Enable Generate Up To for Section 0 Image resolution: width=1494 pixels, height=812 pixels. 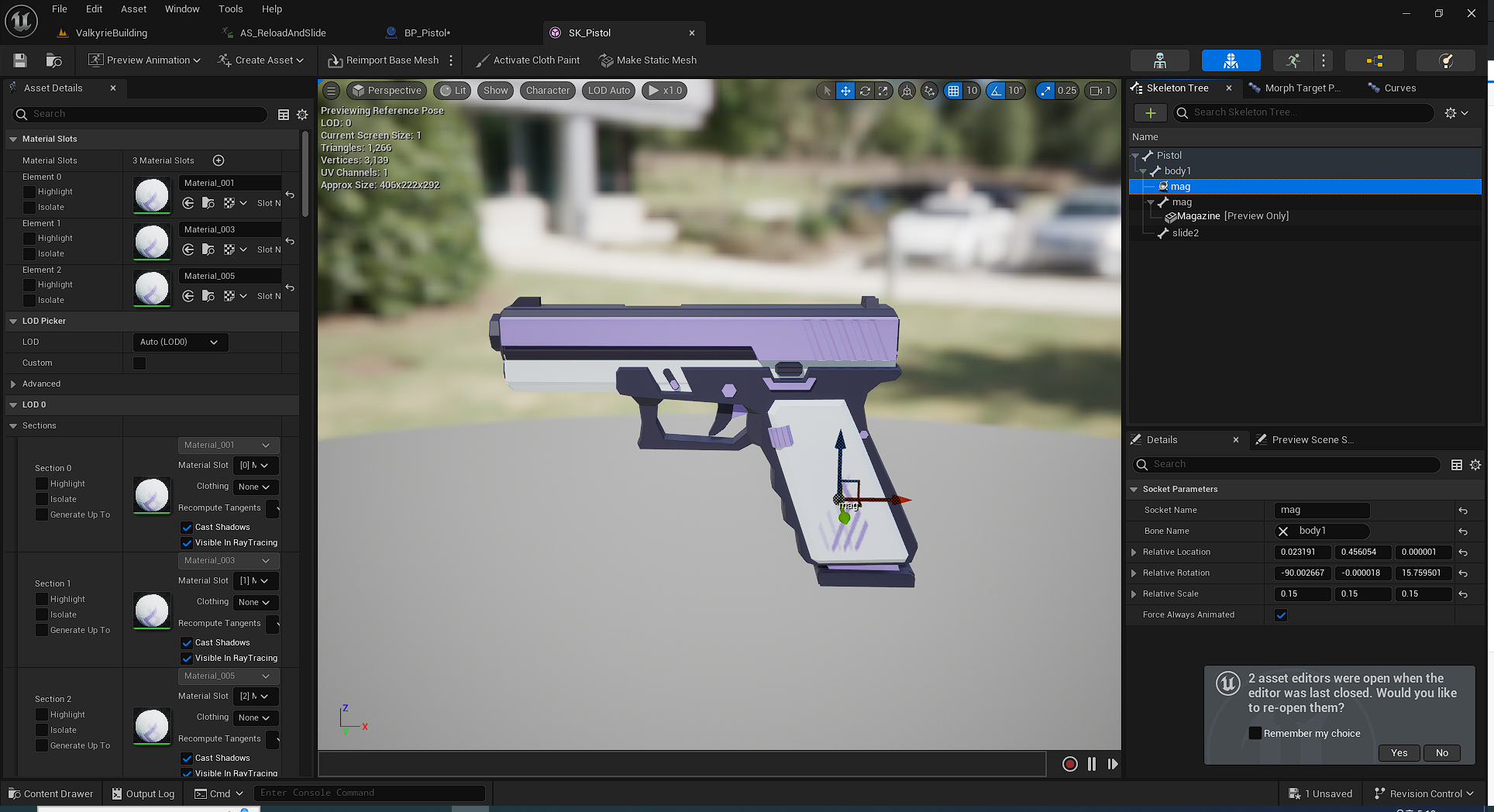pyautogui.click(x=42, y=515)
